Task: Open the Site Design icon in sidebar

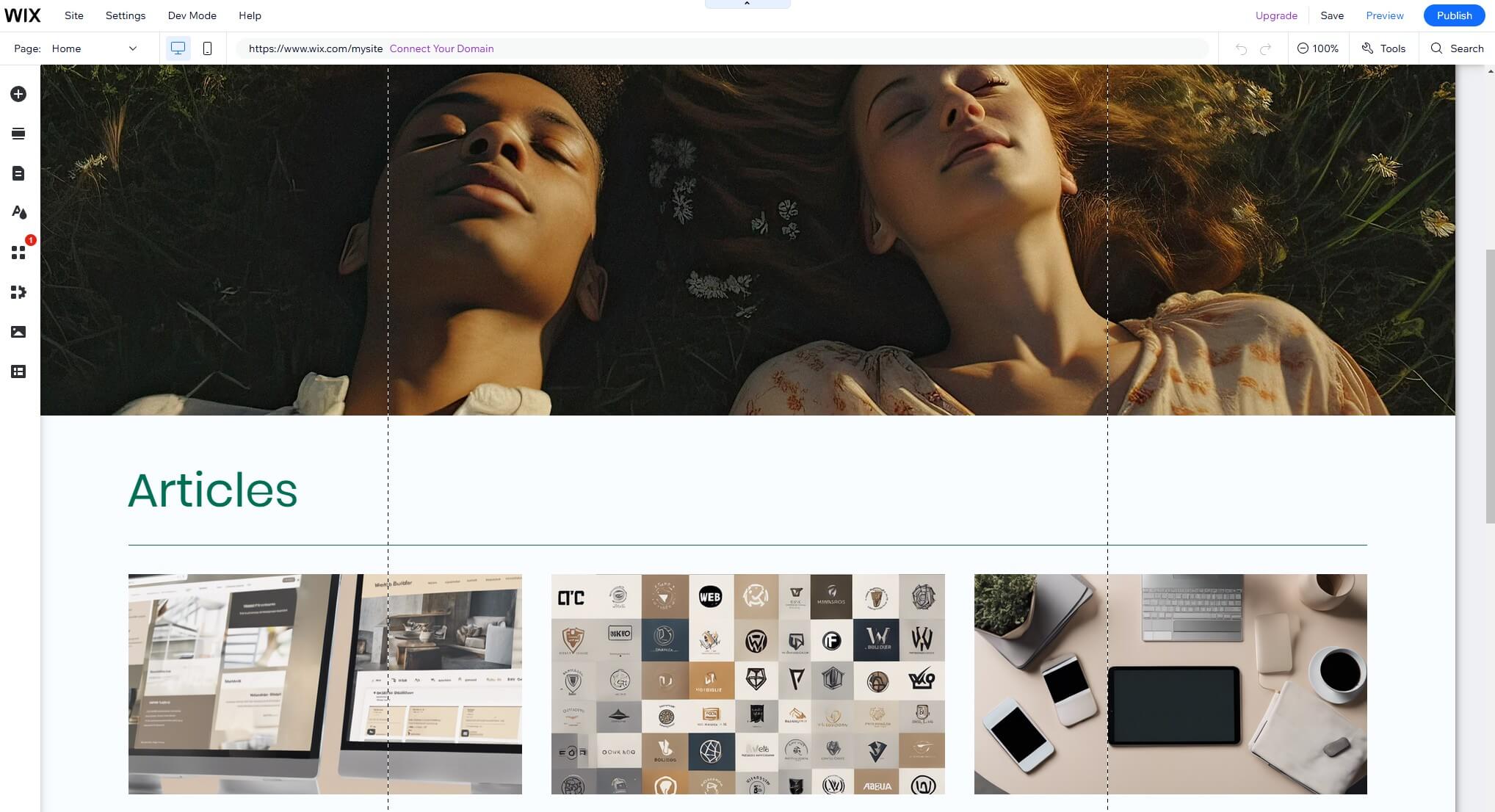Action: click(18, 213)
